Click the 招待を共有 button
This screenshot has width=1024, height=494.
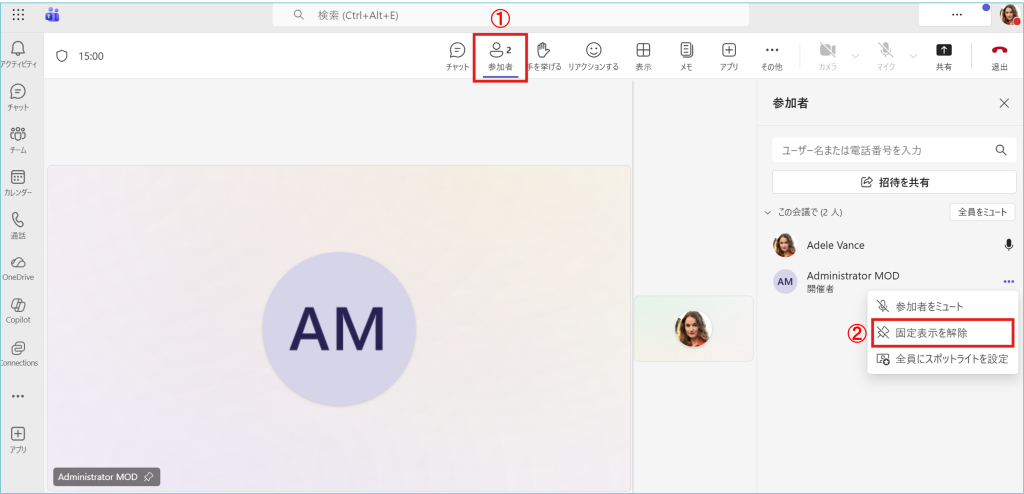[x=894, y=182]
